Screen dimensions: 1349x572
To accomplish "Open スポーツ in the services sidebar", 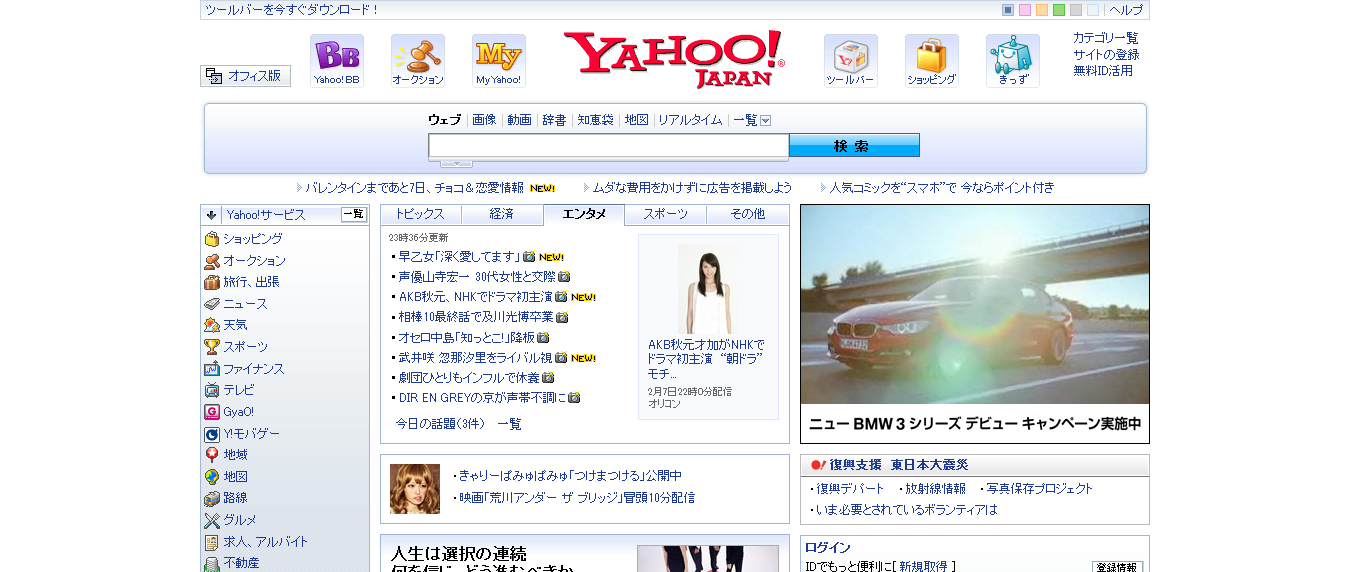I will coord(245,347).
